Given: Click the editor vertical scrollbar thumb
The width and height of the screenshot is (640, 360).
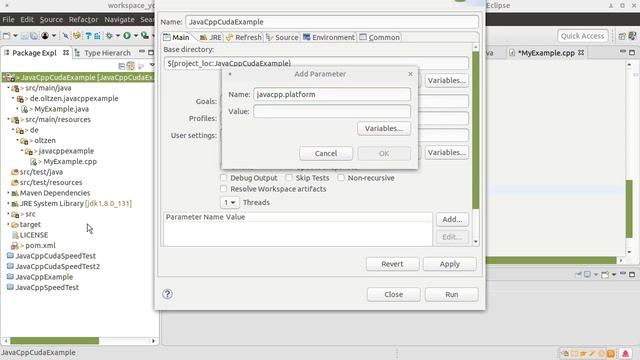Looking at the screenshot, I should (629, 208).
